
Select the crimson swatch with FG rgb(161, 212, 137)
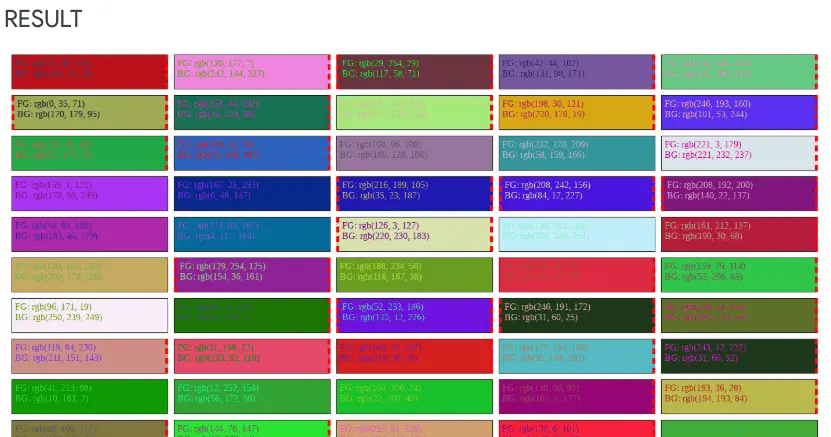739,234
